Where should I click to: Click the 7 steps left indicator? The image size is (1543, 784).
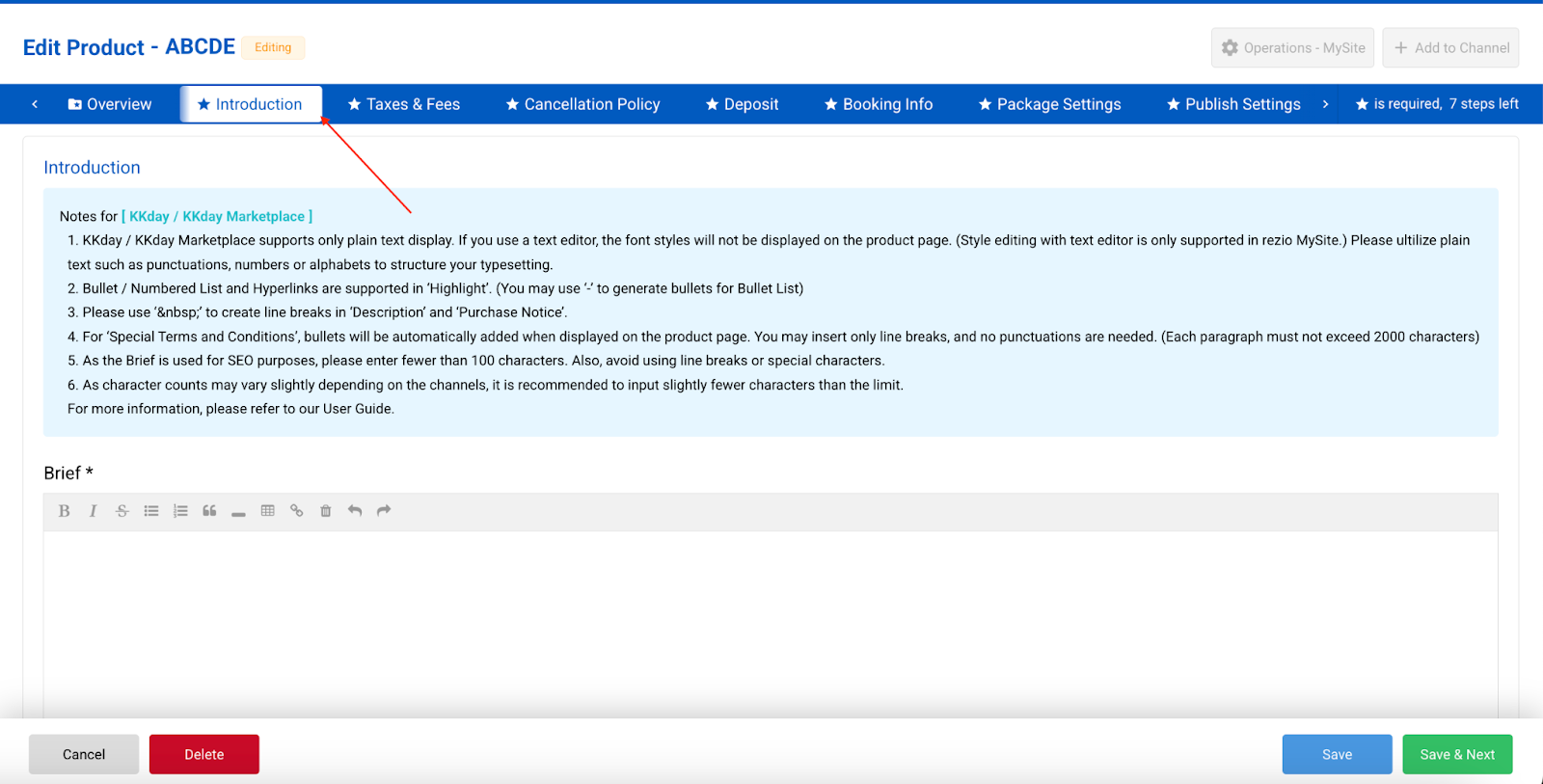1483,104
